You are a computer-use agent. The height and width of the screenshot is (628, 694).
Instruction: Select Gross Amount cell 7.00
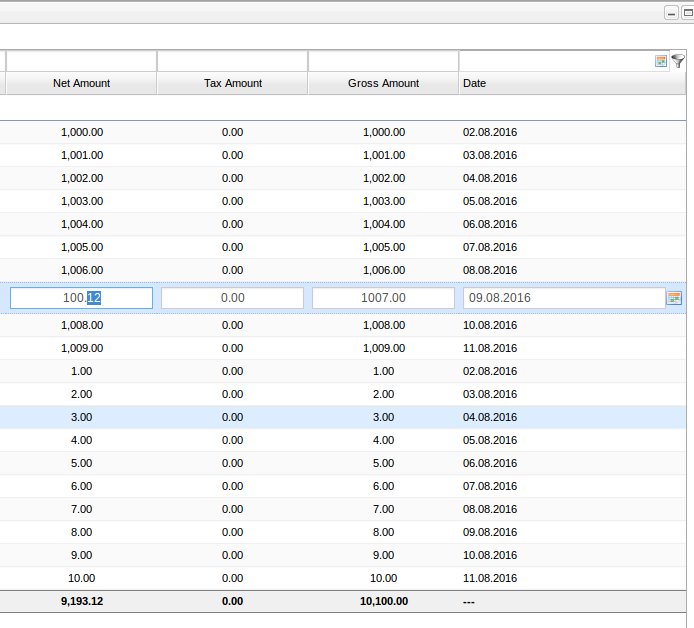pyautogui.click(x=383, y=509)
